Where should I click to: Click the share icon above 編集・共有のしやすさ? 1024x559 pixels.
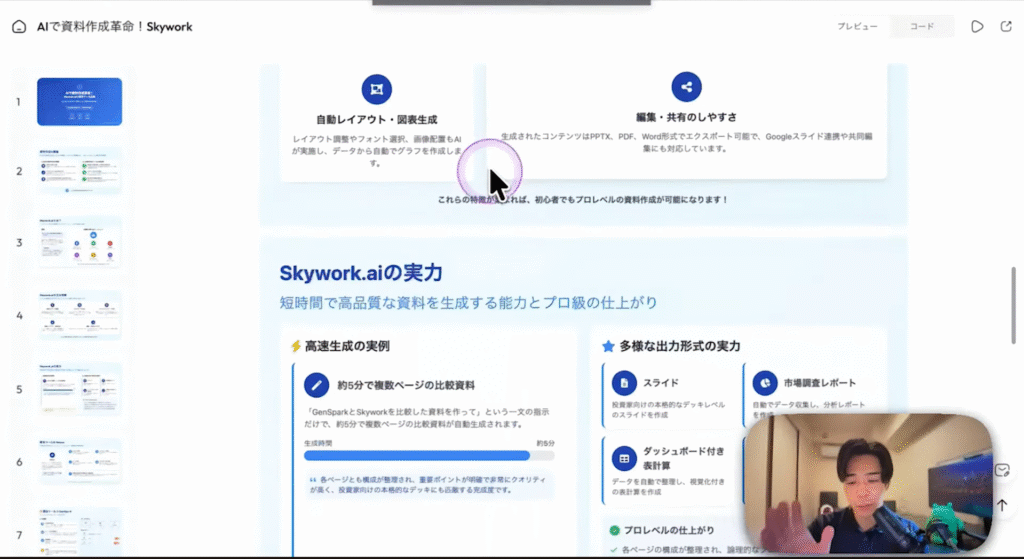(x=686, y=87)
